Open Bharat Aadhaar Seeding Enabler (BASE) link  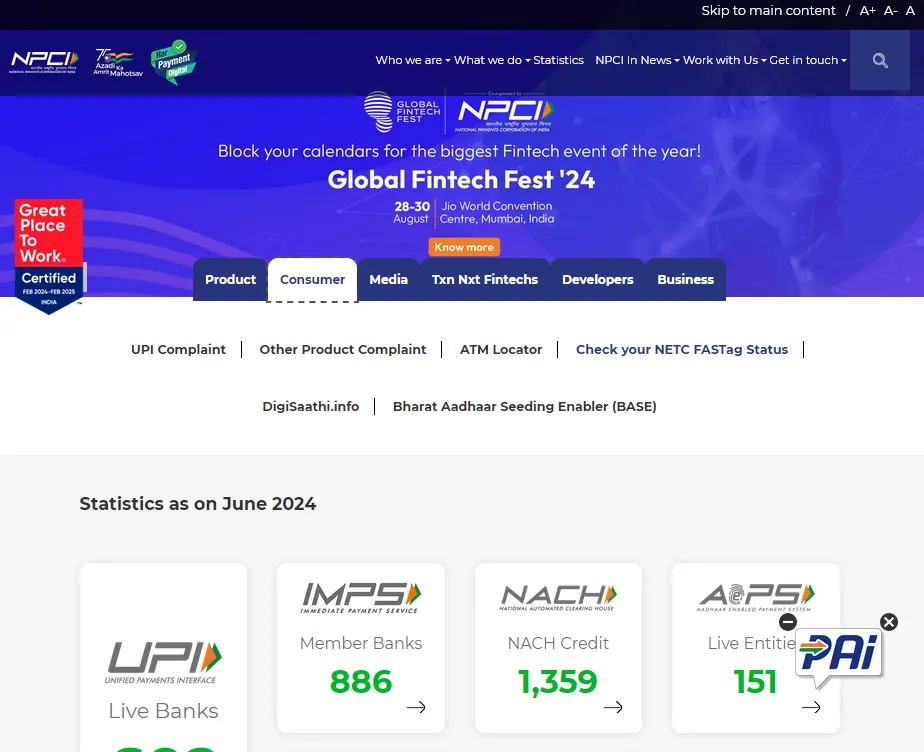coord(524,407)
